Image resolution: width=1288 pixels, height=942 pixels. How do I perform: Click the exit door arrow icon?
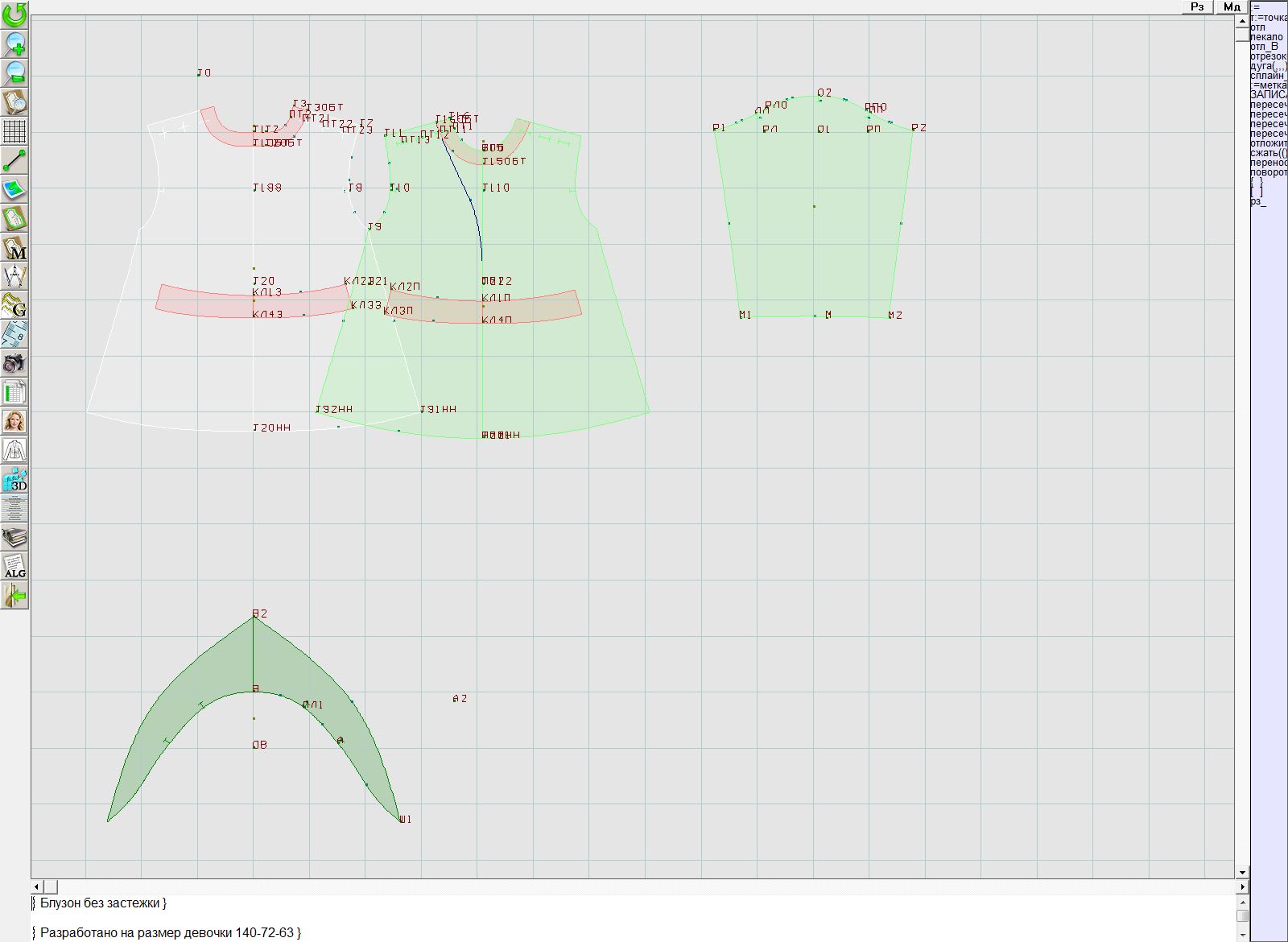tap(14, 596)
